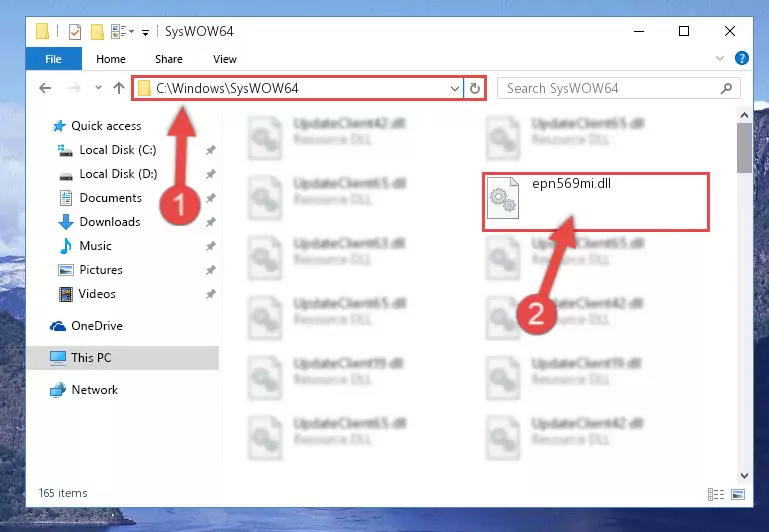Open Local Disk (D:) in sidebar

pyautogui.click(x=118, y=174)
